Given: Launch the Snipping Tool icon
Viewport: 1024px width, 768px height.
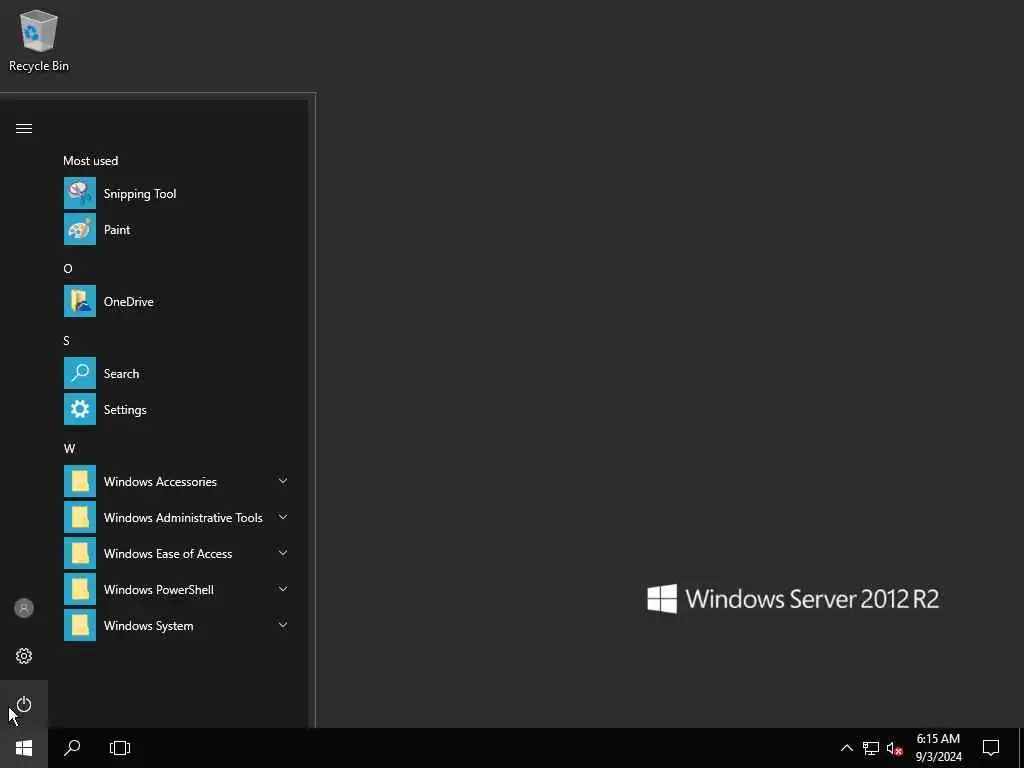Looking at the screenshot, I should coord(80,193).
